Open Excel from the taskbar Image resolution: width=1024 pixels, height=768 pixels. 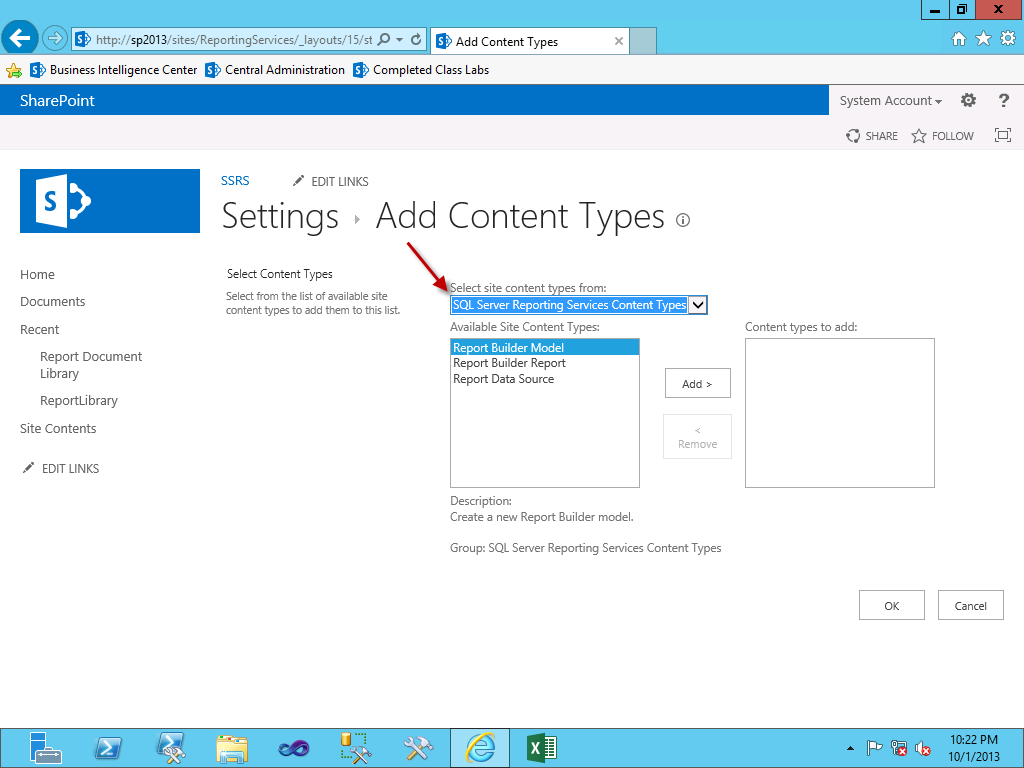[541, 748]
